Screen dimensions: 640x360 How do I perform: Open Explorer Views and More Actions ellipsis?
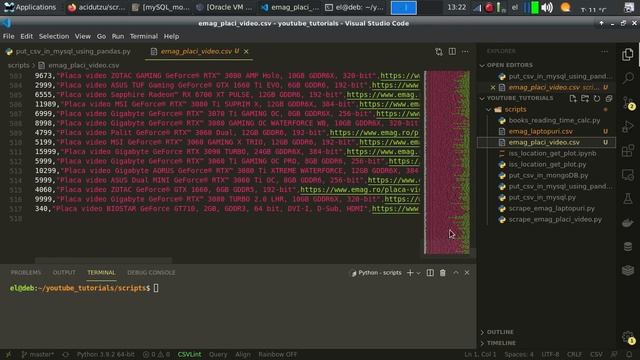(604, 51)
